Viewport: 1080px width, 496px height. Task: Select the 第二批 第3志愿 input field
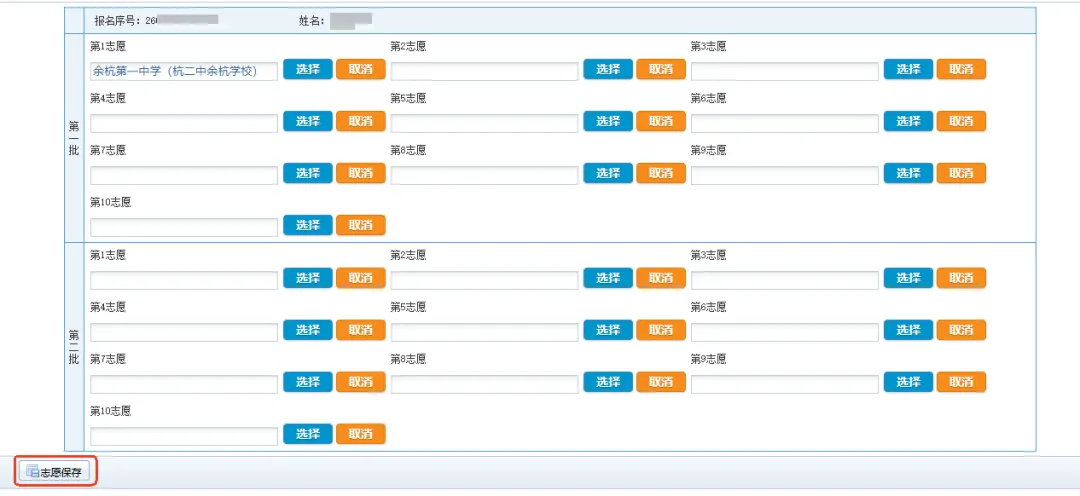[785, 280]
